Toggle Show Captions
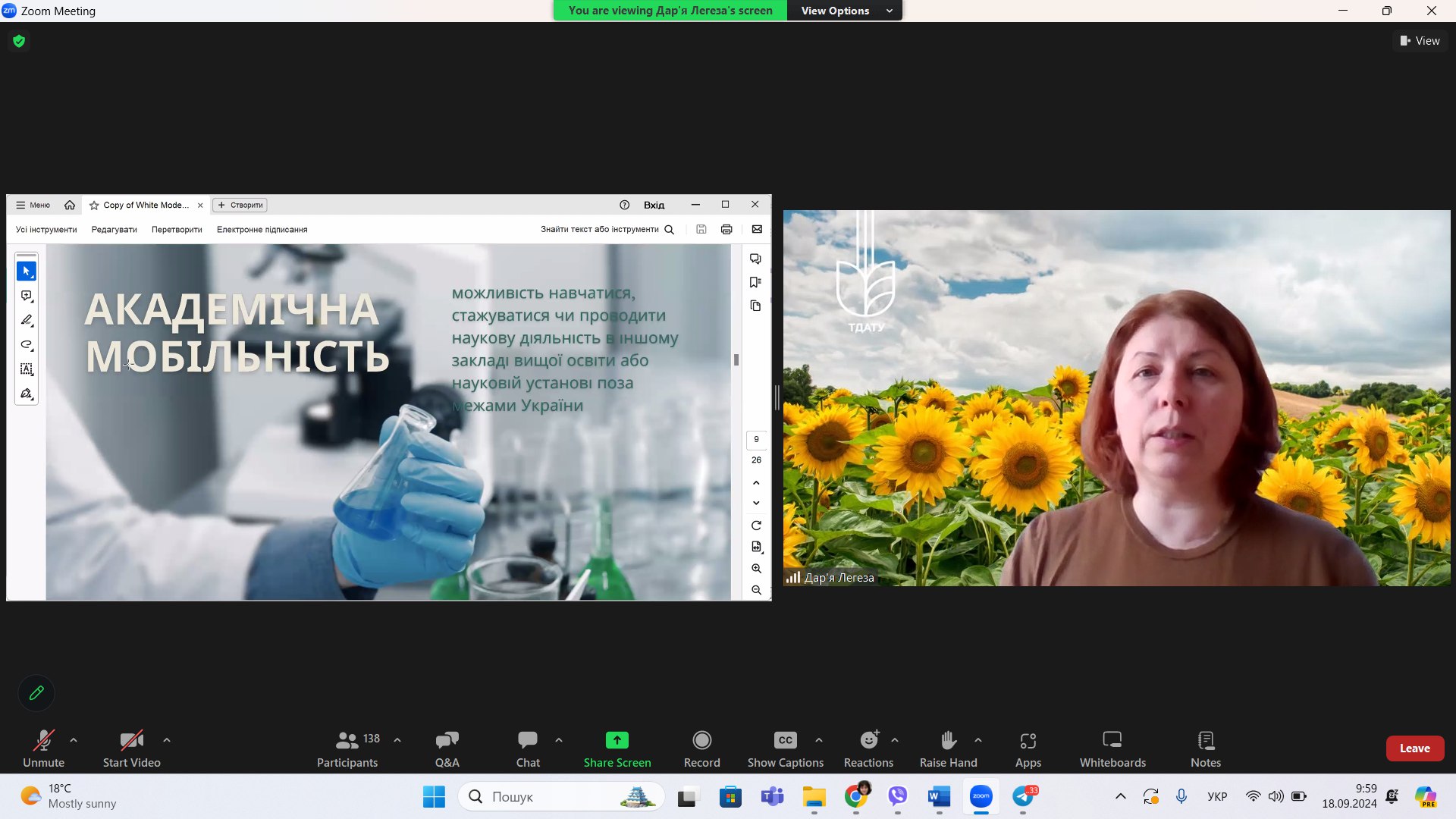 click(785, 748)
